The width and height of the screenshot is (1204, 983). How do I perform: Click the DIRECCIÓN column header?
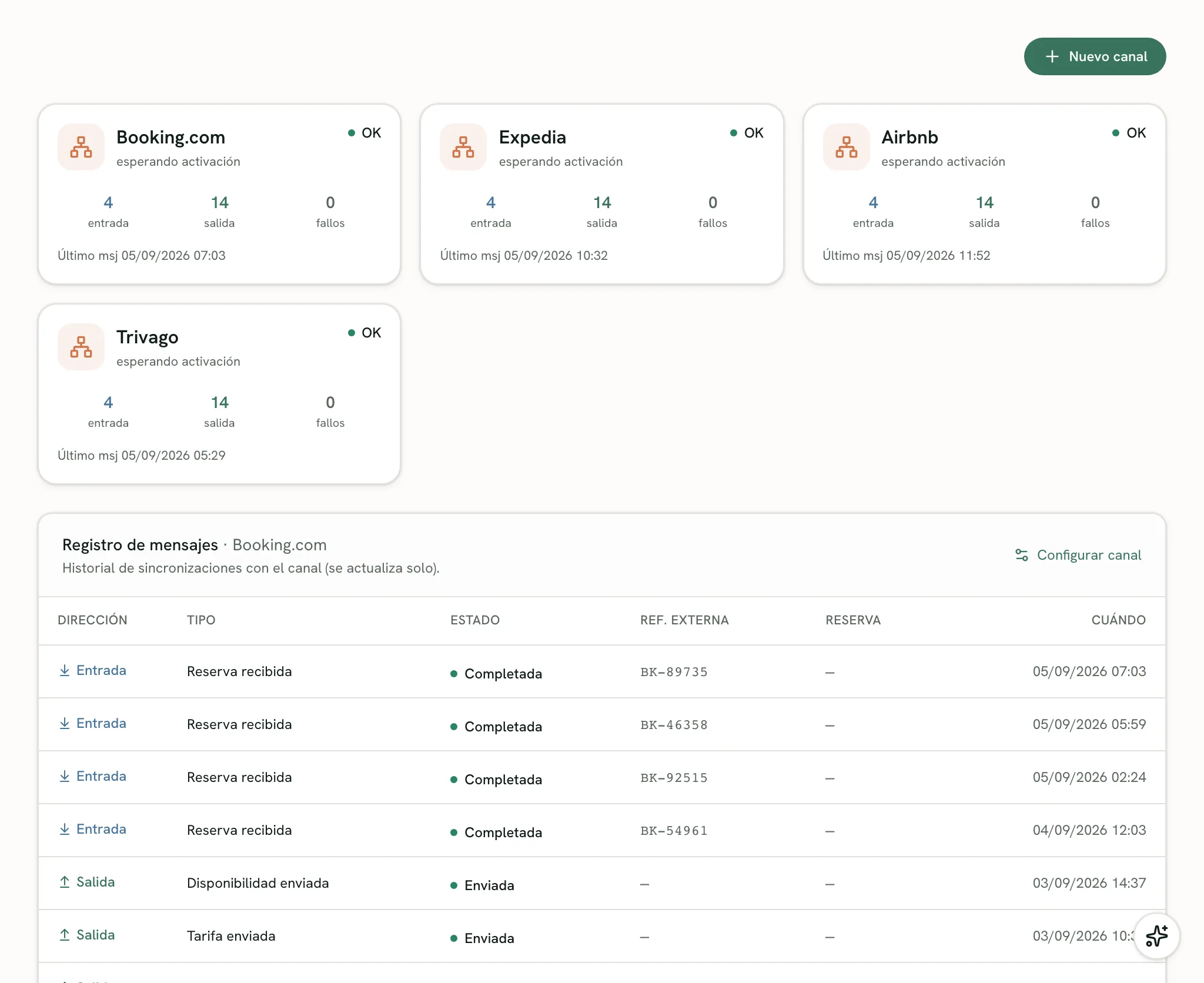(x=92, y=620)
